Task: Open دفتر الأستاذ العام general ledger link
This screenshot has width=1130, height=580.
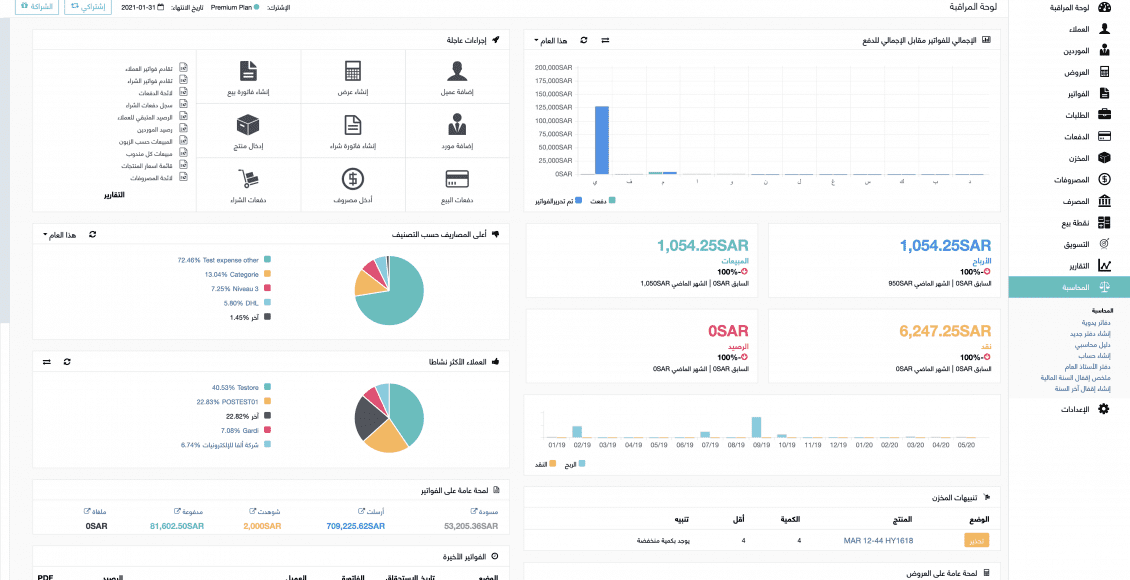Action: coord(1086,367)
